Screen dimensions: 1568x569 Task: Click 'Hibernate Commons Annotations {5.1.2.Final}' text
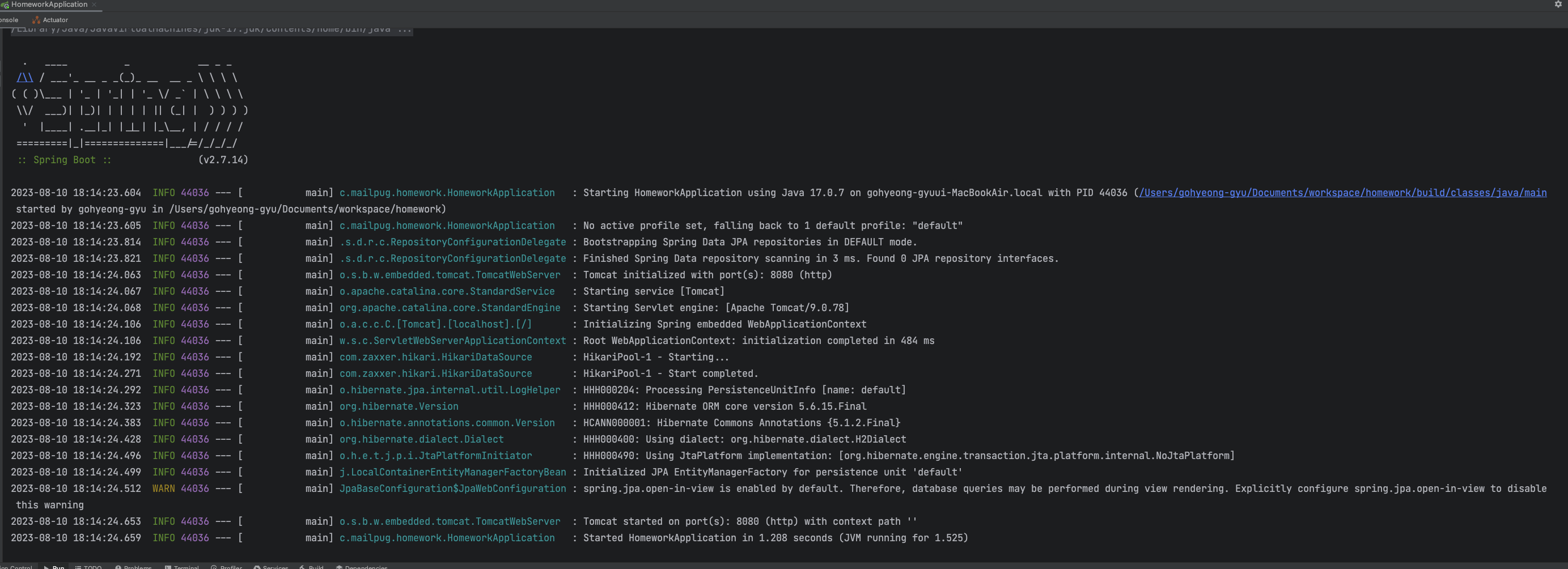pos(778,423)
